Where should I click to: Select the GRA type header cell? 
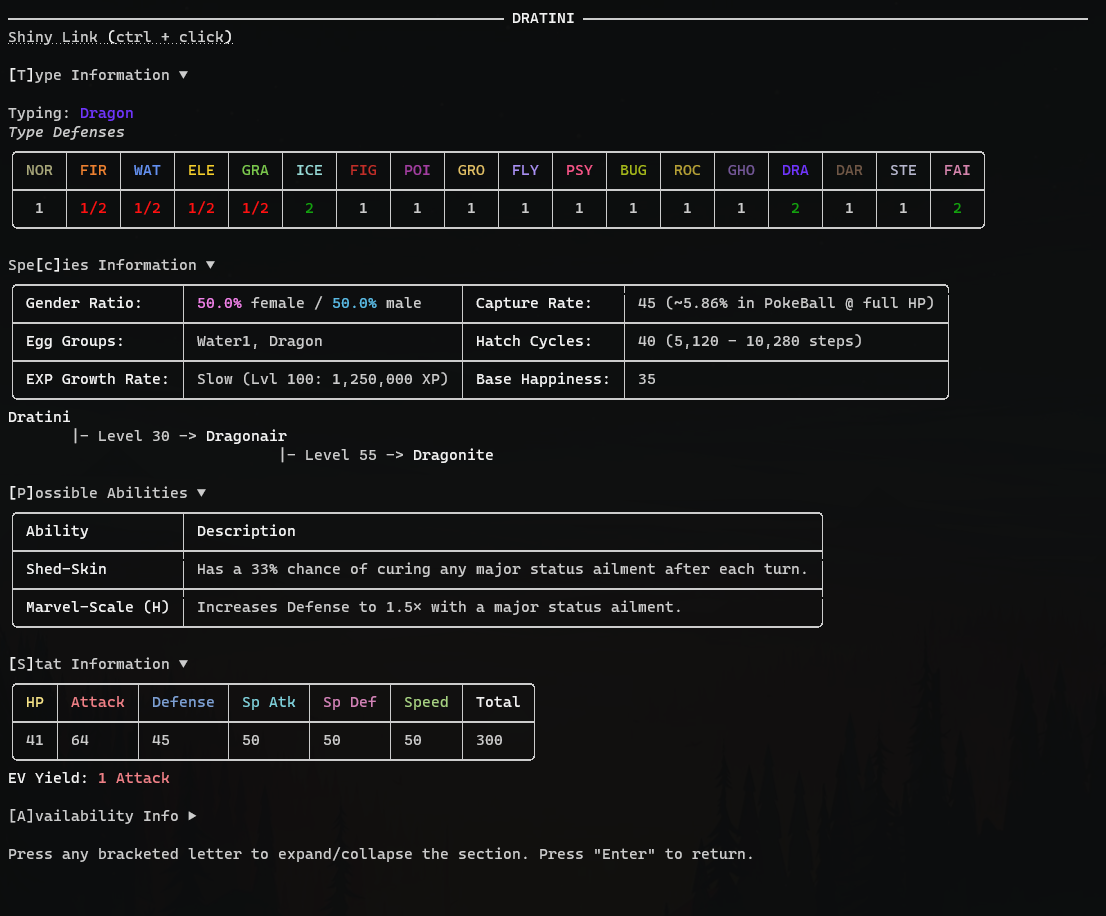tap(255, 171)
